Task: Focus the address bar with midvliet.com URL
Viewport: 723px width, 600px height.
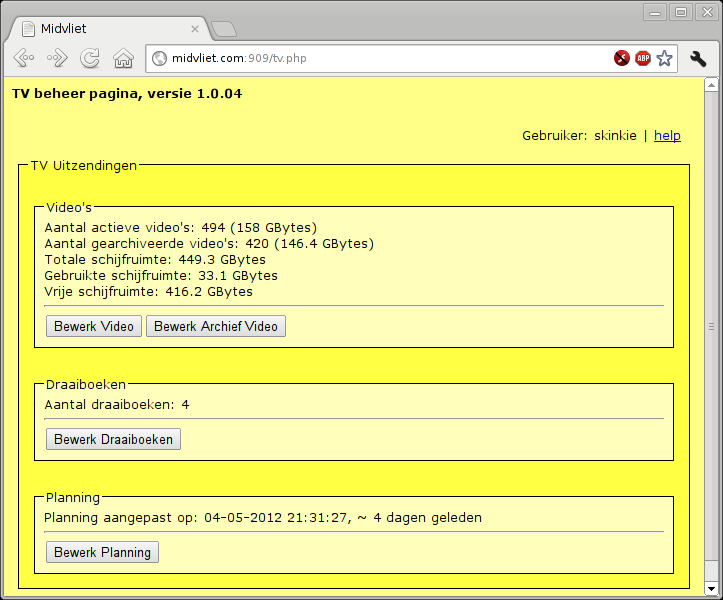Action: point(380,59)
